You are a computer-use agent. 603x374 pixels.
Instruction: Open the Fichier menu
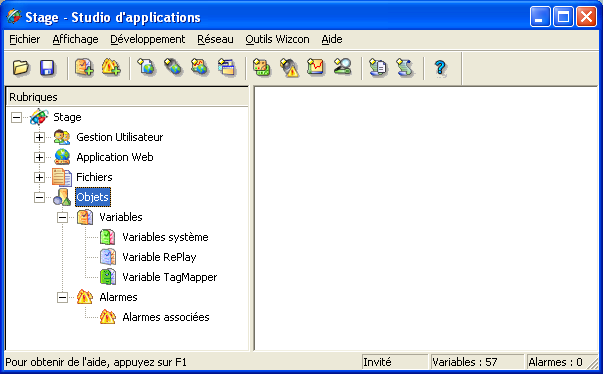25,39
